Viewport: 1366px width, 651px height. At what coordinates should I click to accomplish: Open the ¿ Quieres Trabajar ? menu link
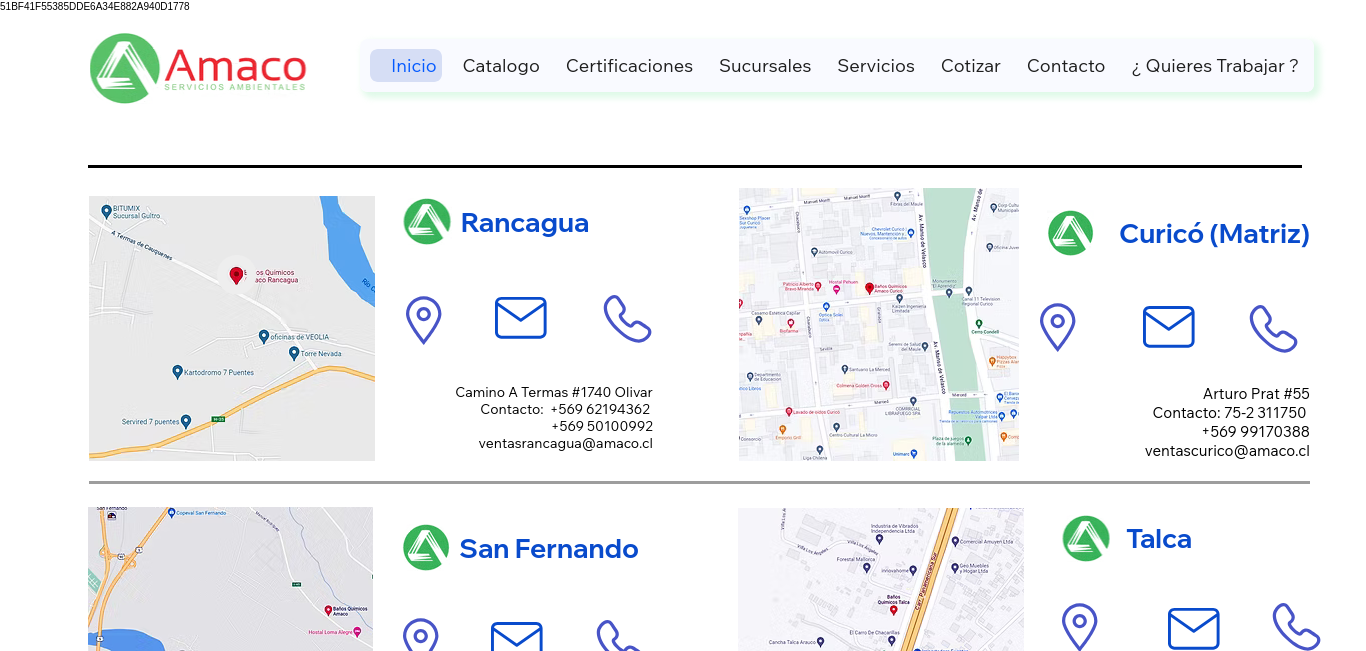(1215, 66)
